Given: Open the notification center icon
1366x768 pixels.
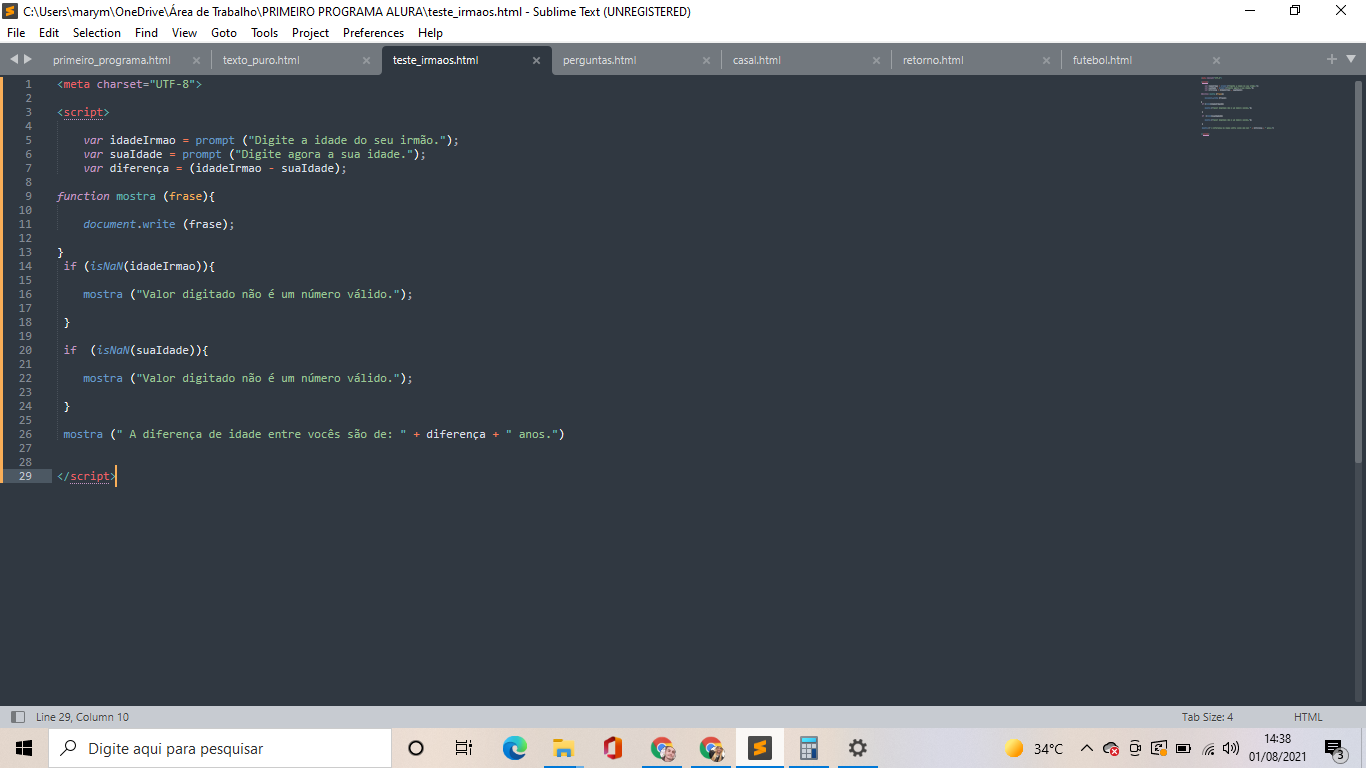Looking at the screenshot, I should pos(1334,749).
